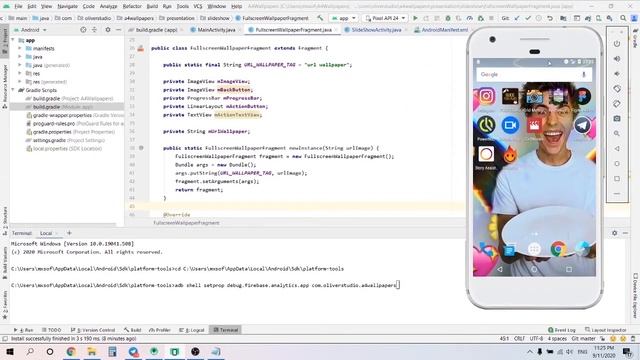Open the Pixel API 24 device dropdown
Image resolution: width=640 pixels, height=360 pixels.
[385, 18]
